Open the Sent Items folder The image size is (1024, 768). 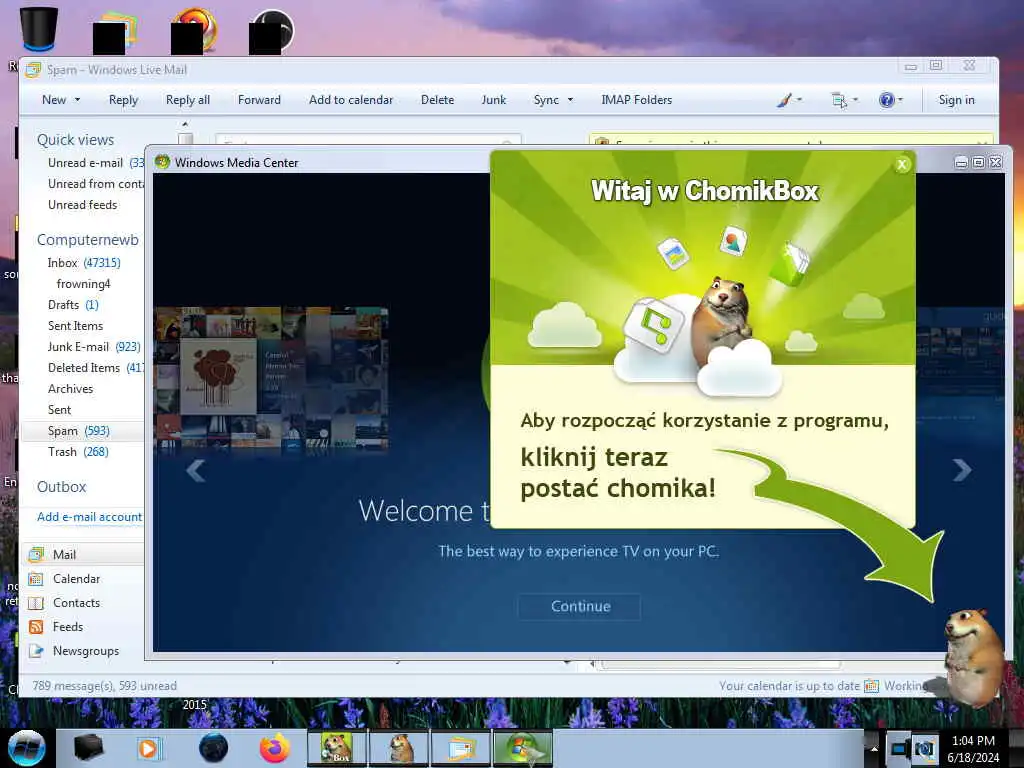point(75,325)
